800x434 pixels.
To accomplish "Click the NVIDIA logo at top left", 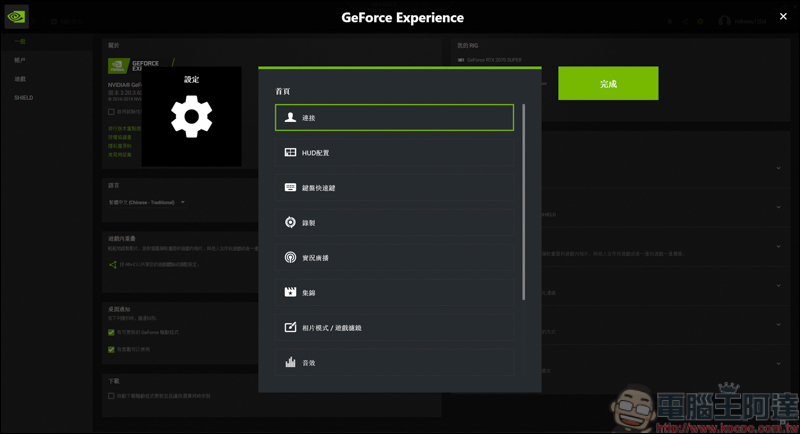I will (16, 17).
